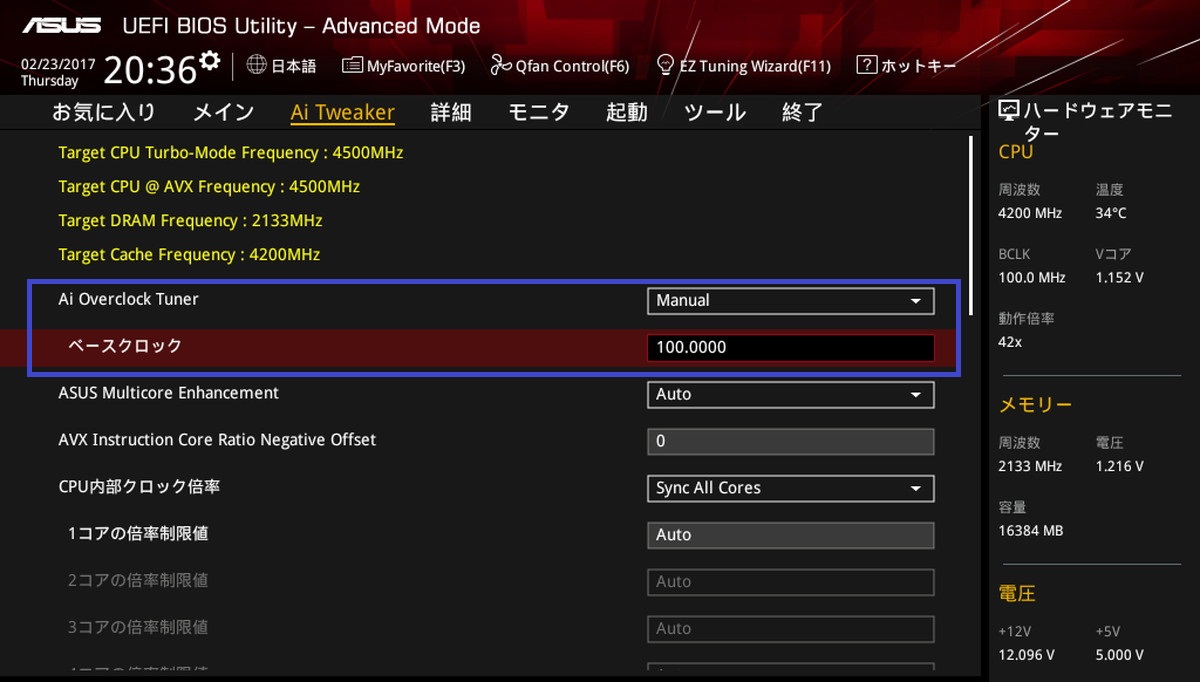Click the memory 2133 MHz value

pyautogui.click(x=1030, y=466)
